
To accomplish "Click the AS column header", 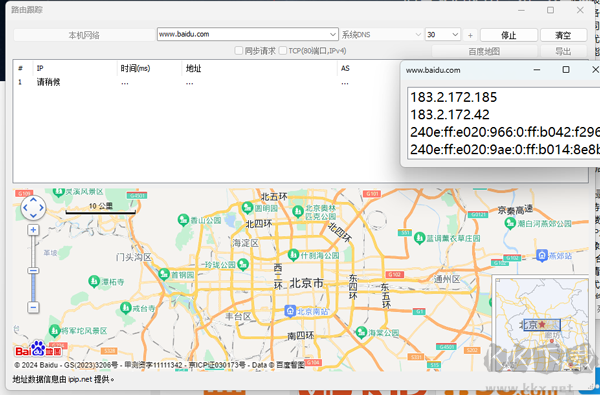I will pyautogui.click(x=345, y=68).
